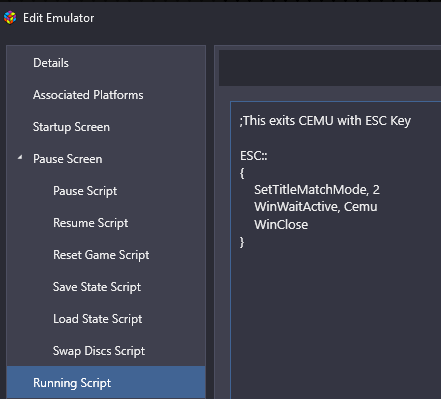This screenshot has width=441, height=399.
Task: Select Save State Script
Action: pos(97,287)
